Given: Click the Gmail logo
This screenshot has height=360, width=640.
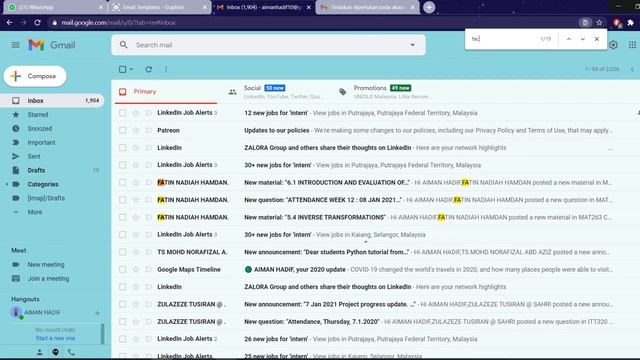Looking at the screenshot, I should pyautogui.click(x=52, y=45).
